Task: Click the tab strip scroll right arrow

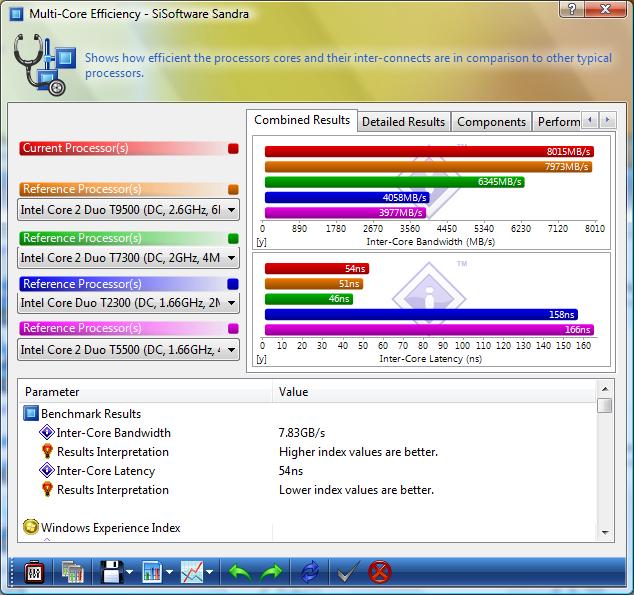Action: [607, 120]
